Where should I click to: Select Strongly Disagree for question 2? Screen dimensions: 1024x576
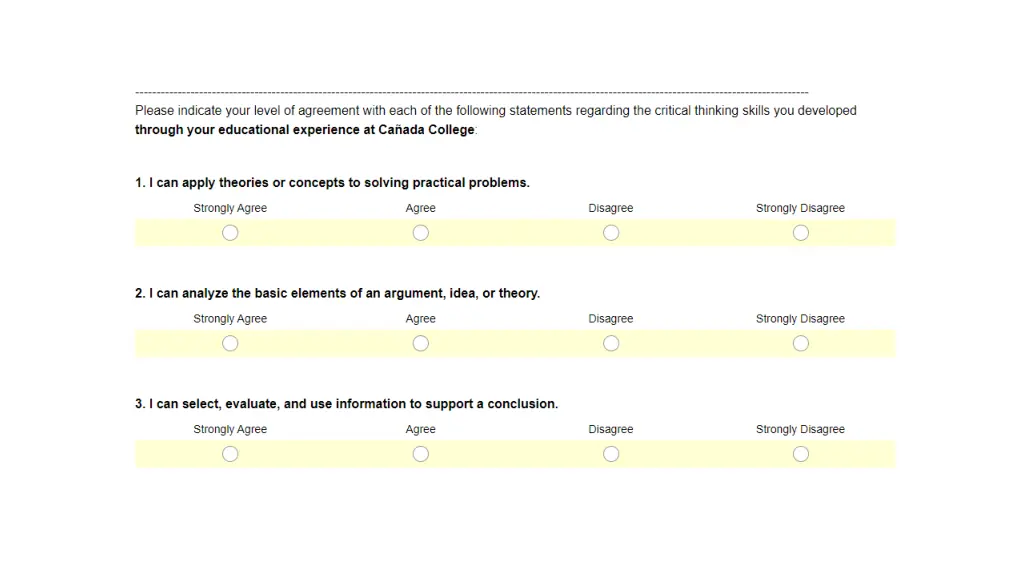[801, 343]
